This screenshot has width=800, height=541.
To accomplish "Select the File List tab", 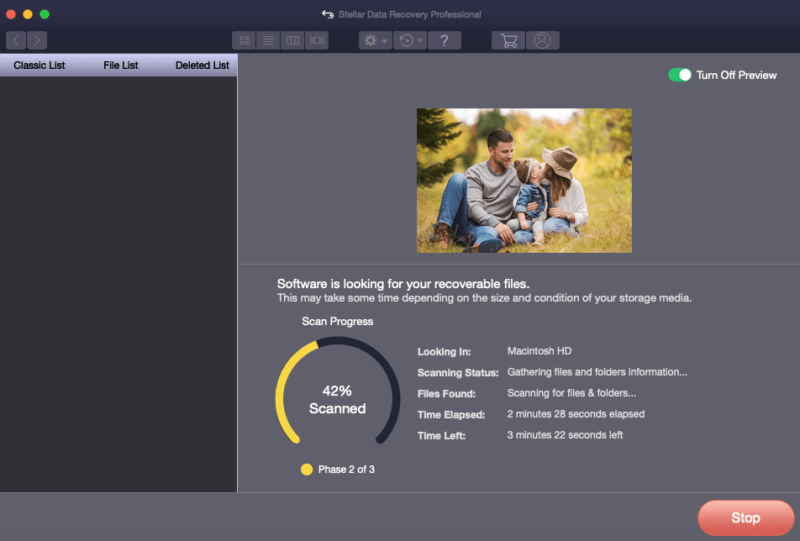I will (120, 65).
